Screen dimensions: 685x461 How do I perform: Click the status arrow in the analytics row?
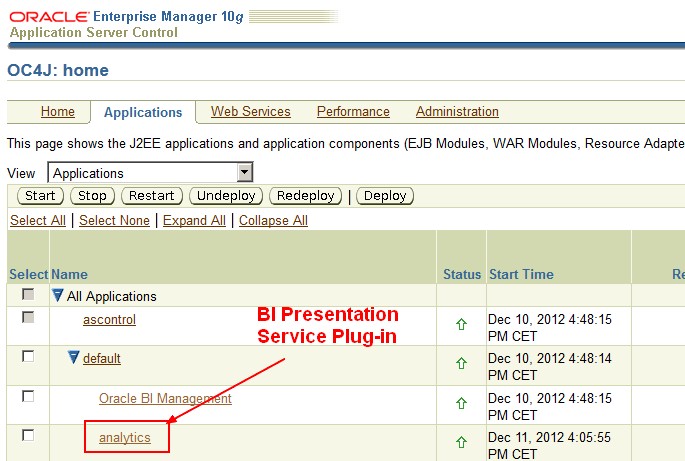pos(461,442)
